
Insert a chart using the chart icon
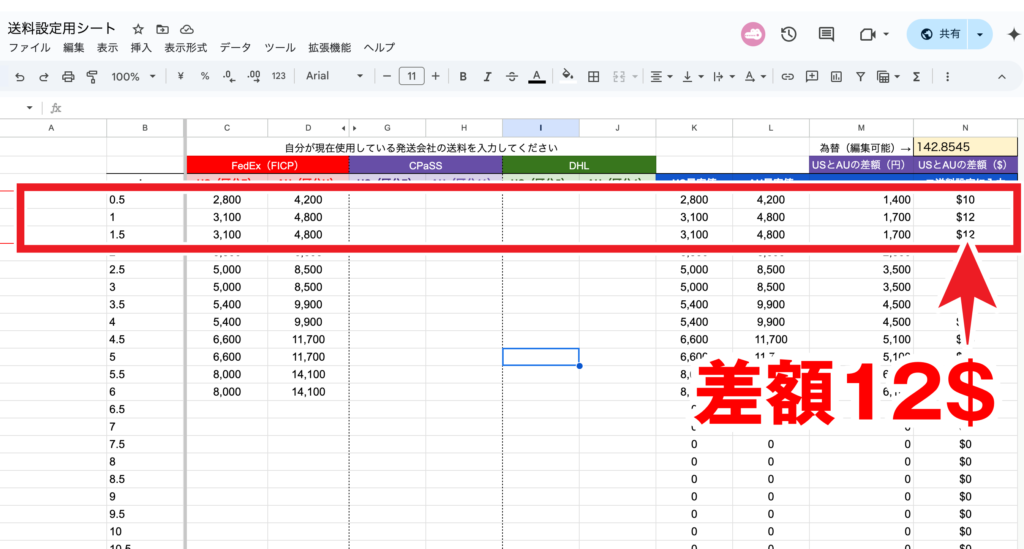836,76
